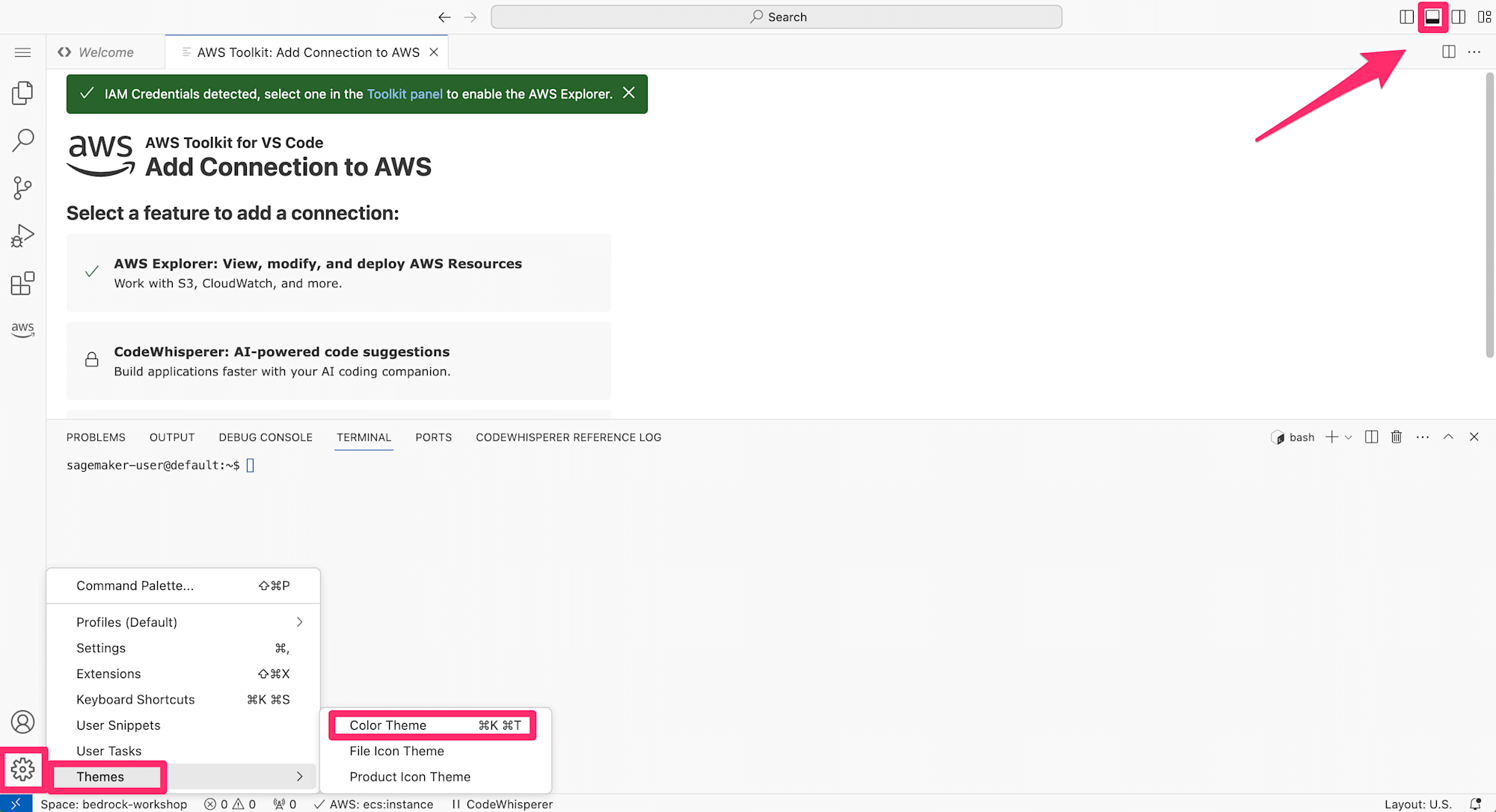Maximize the panel with chevron up
Image resolution: width=1496 pixels, height=812 pixels.
click(1448, 437)
